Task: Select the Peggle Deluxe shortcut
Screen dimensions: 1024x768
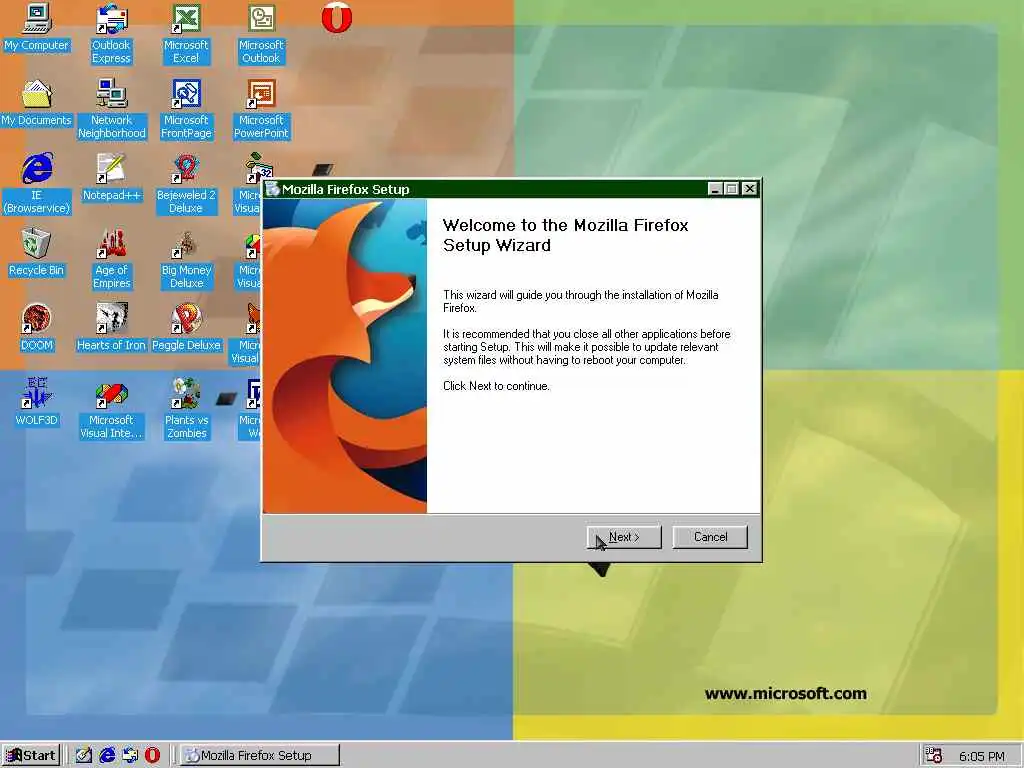Action: [186, 328]
